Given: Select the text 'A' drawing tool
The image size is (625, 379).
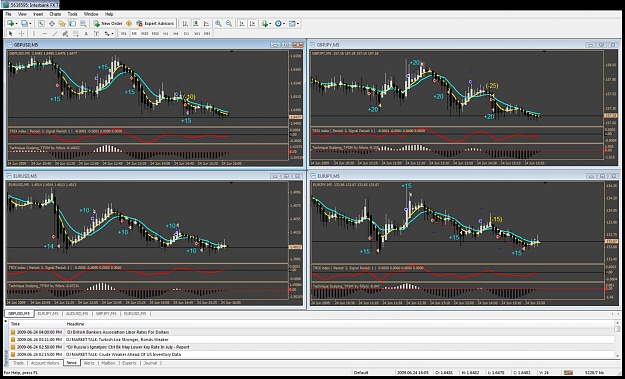Looking at the screenshot, I should pos(86,34).
